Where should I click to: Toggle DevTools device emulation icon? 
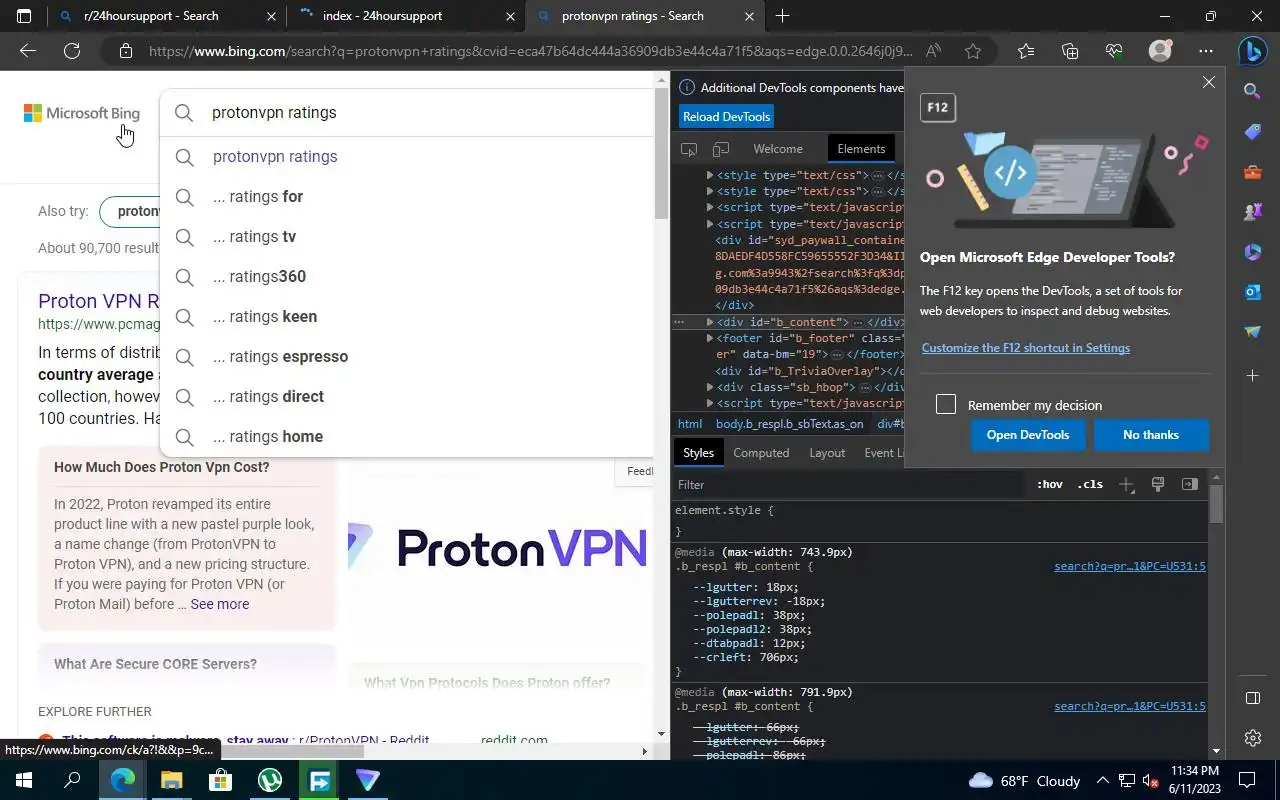click(x=721, y=149)
